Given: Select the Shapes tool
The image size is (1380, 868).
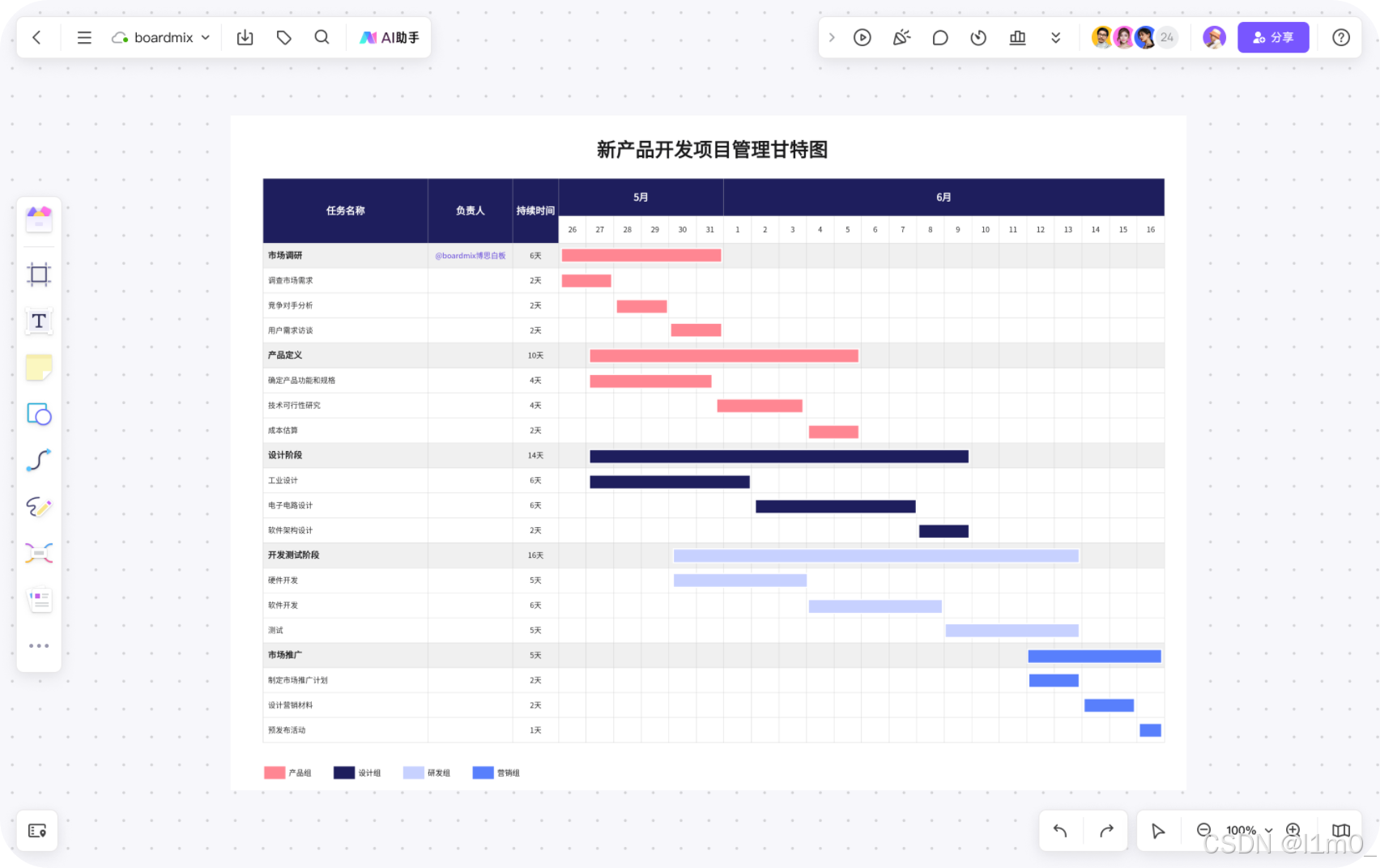Looking at the screenshot, I should [39, 415].
